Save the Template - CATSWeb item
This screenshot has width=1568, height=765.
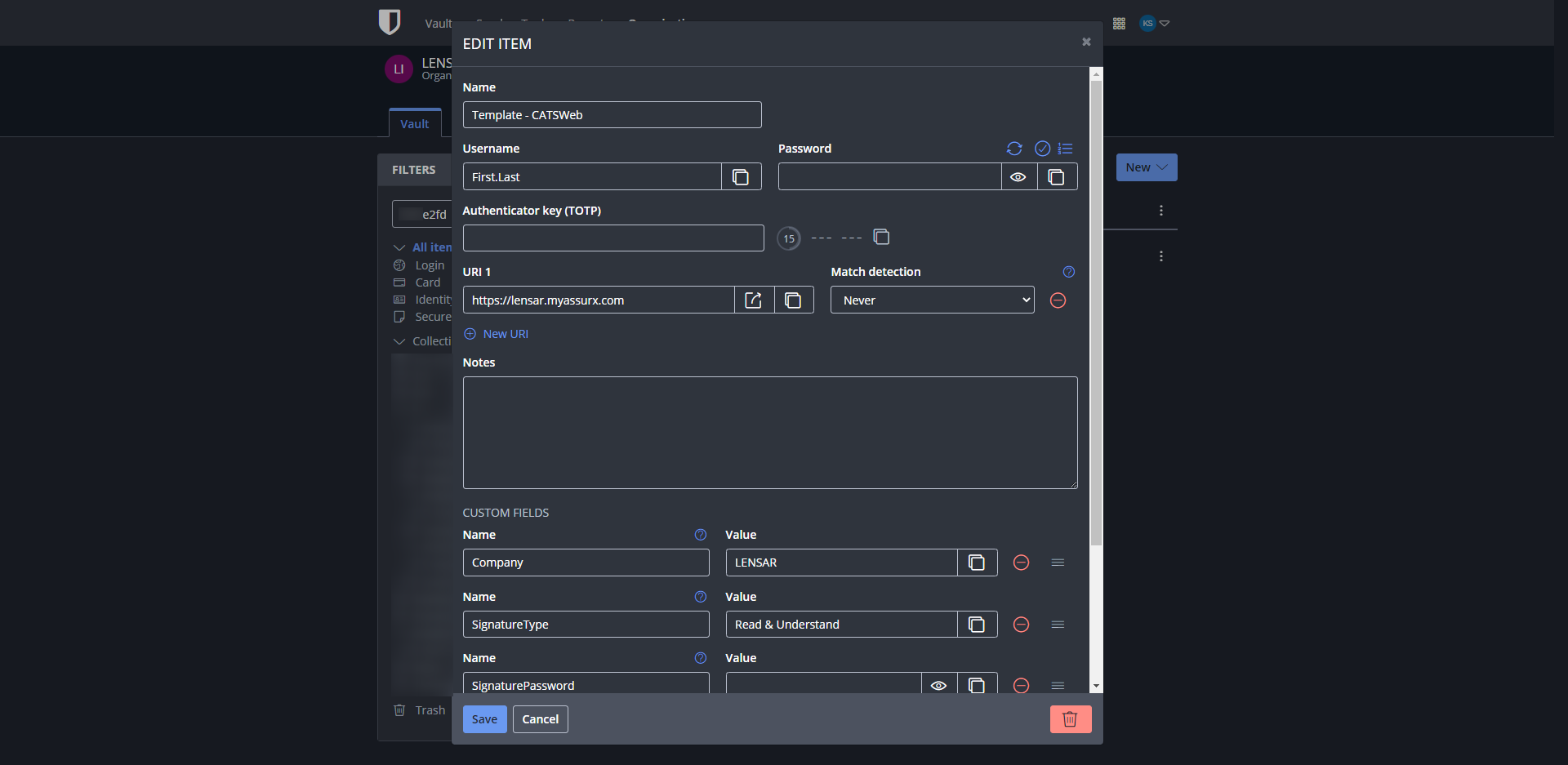point(484,719)
